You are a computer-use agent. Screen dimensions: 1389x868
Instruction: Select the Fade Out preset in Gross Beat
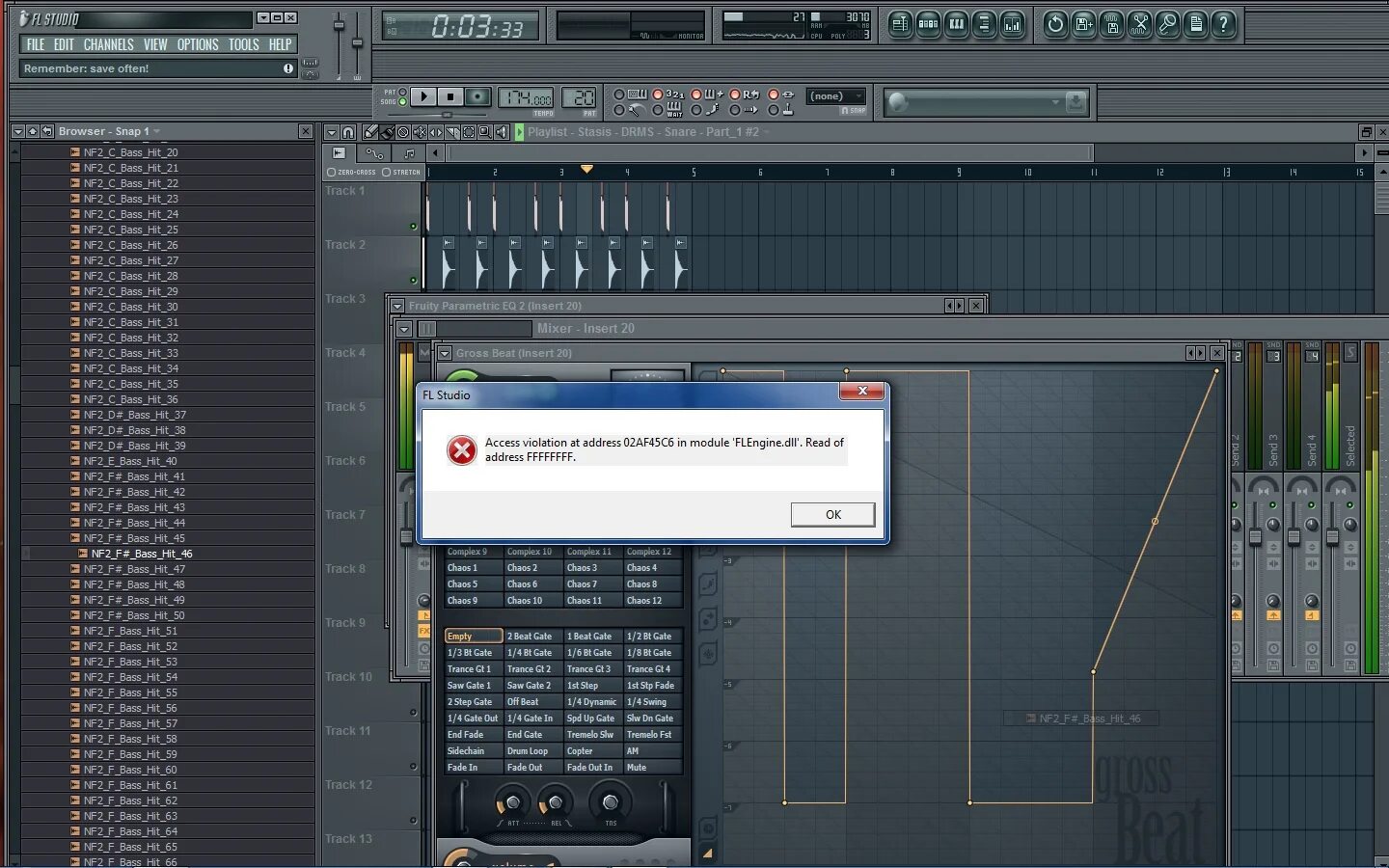[533, 768]
